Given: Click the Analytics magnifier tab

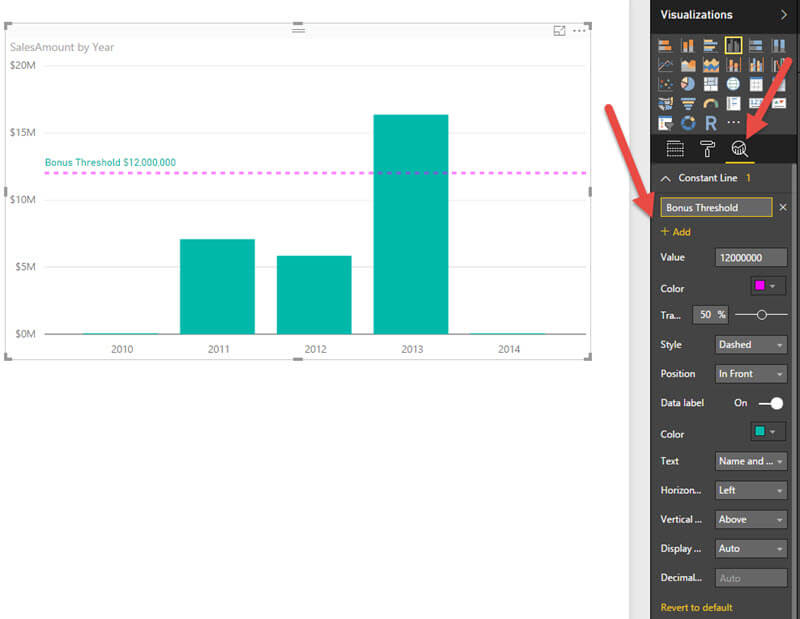Looking at the screenshot, I should [x=740, y=149].
